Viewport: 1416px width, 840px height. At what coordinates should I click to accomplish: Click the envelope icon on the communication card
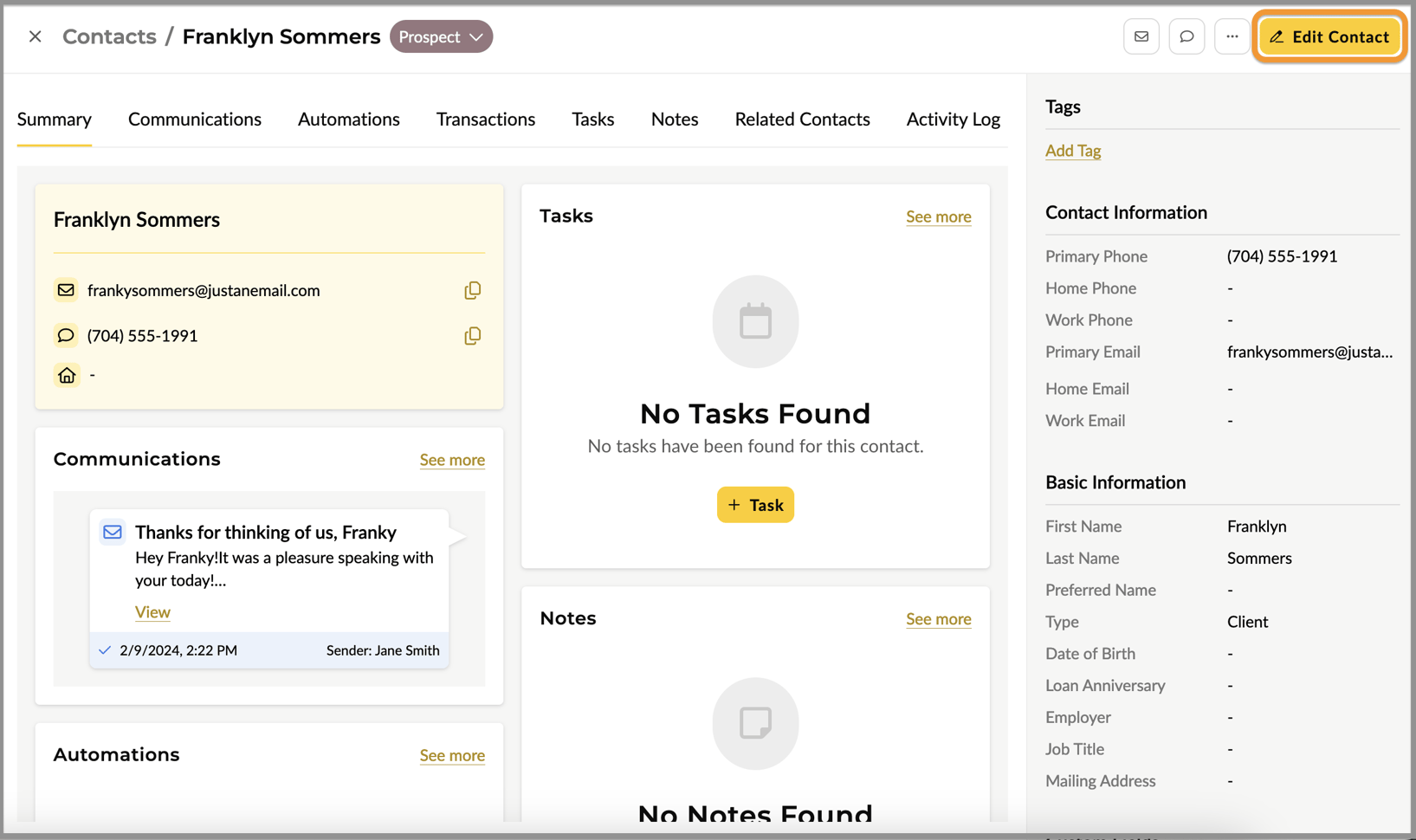pos(113,532)
